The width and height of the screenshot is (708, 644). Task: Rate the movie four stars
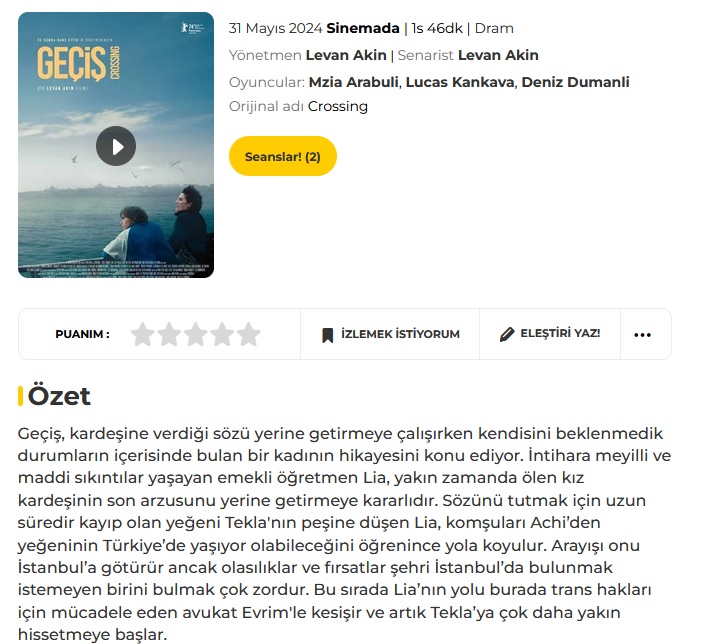[222, 334]
